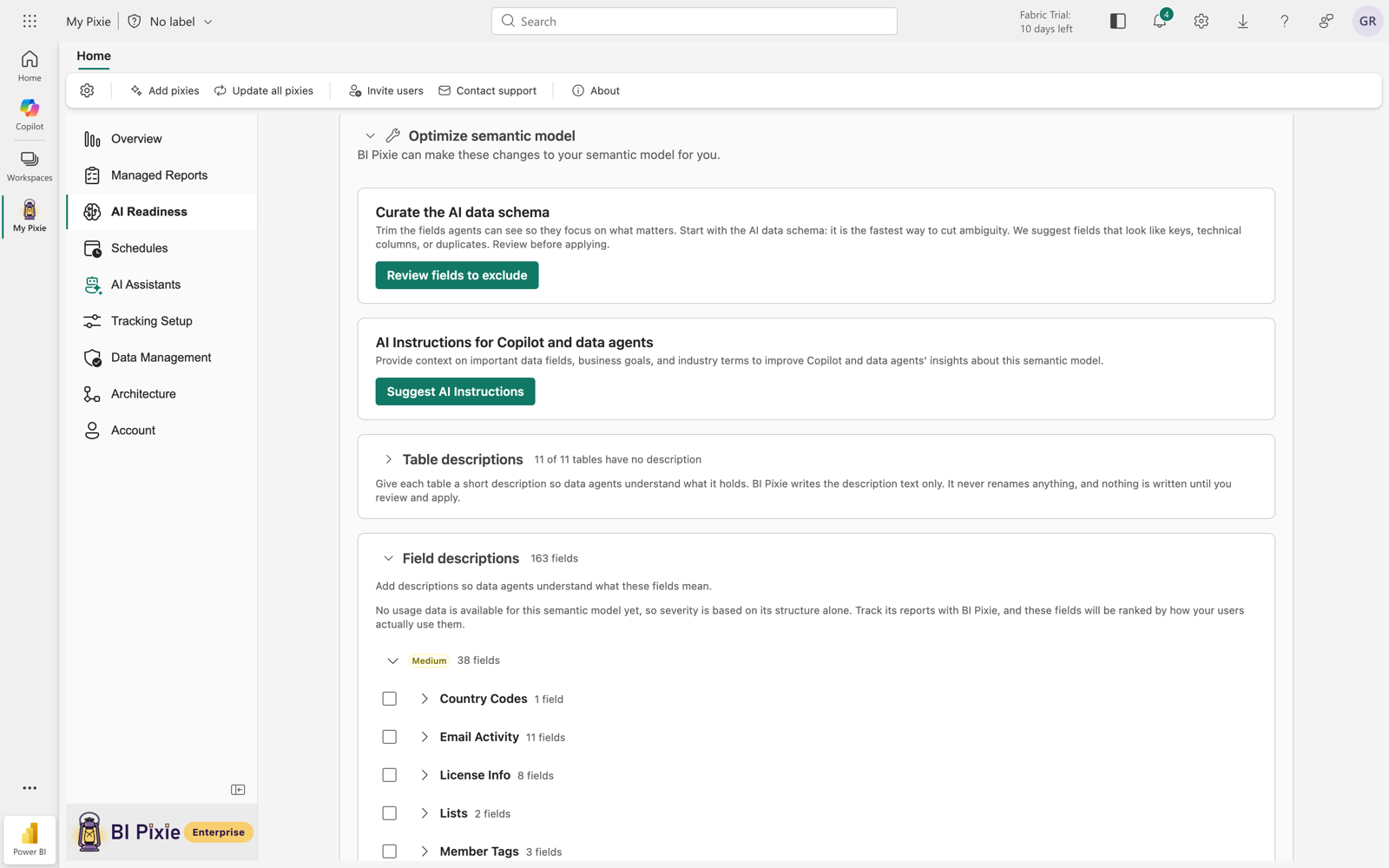Image resolution: width=1389 pixels, height=868 pixels.
Task: Click into the Search box
Action: tap(694, 21)
